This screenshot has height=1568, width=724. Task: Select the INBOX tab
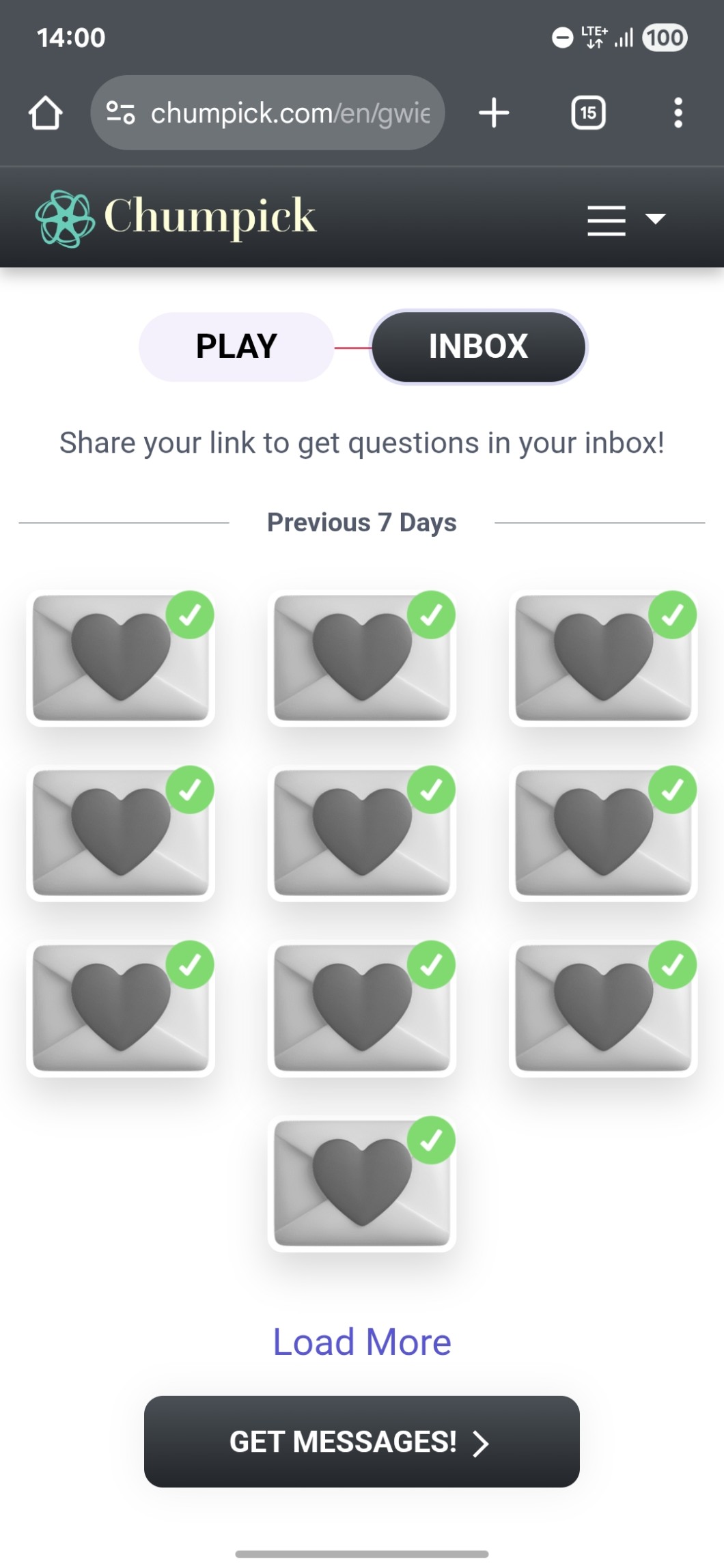pos(478,347)
